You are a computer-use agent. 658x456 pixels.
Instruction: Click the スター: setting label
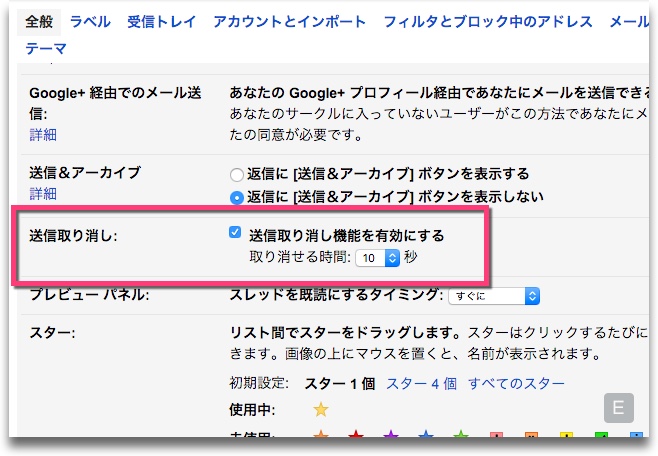[x=52, y=333]
